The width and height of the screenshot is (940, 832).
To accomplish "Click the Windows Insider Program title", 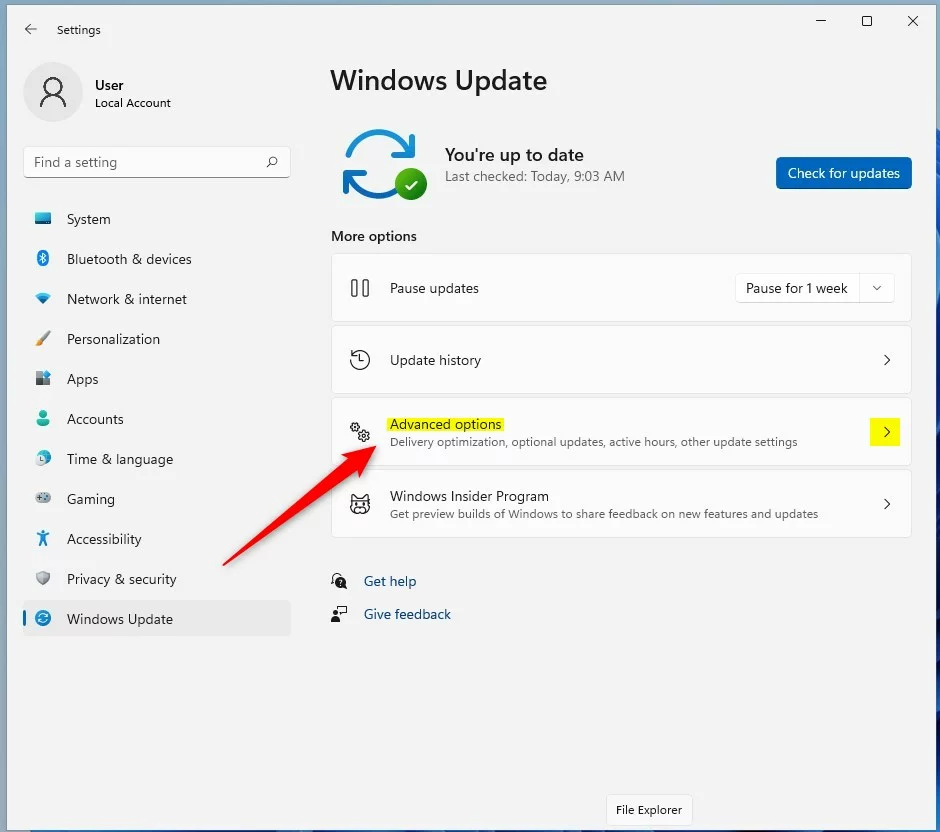I will pos(469,496).
